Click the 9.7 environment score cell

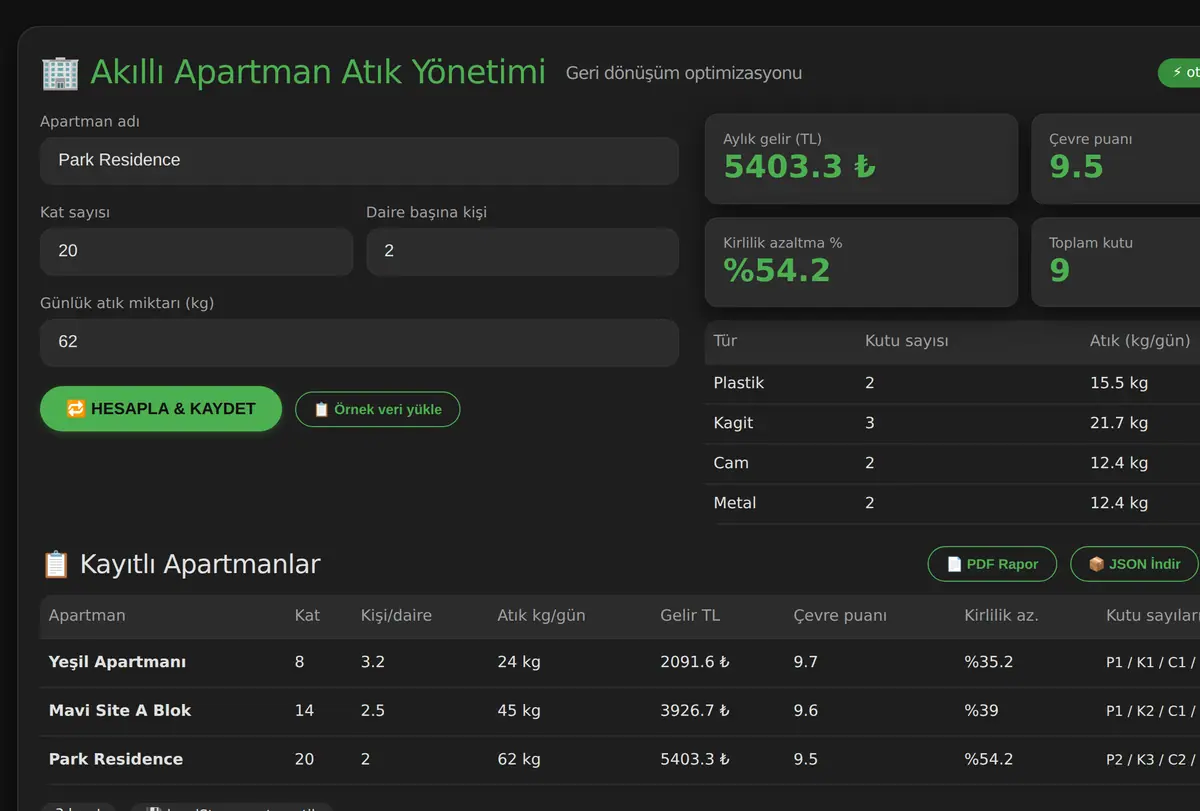click(805, 662)
